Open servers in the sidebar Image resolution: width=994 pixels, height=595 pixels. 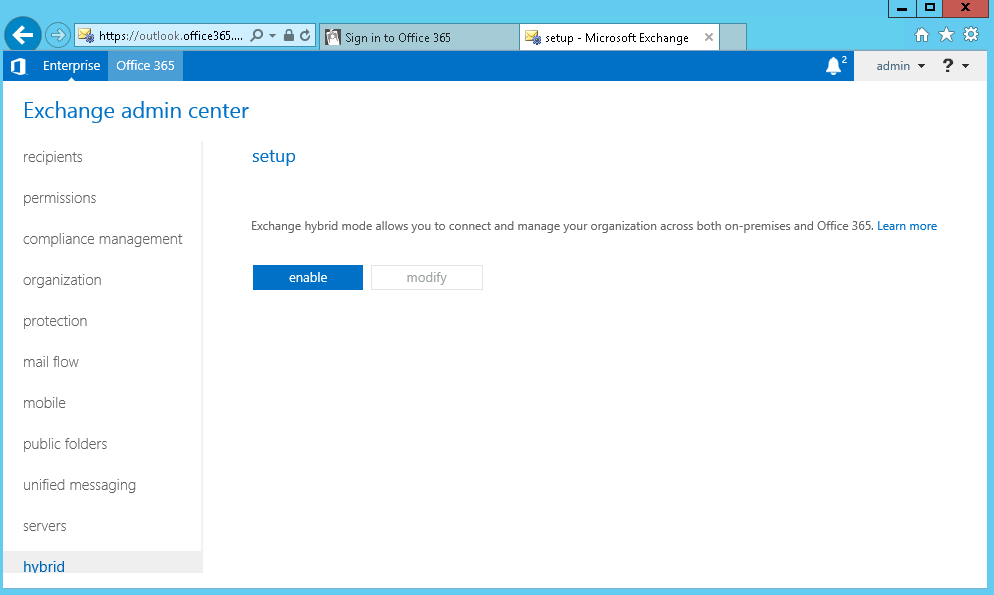pos(44,526)
